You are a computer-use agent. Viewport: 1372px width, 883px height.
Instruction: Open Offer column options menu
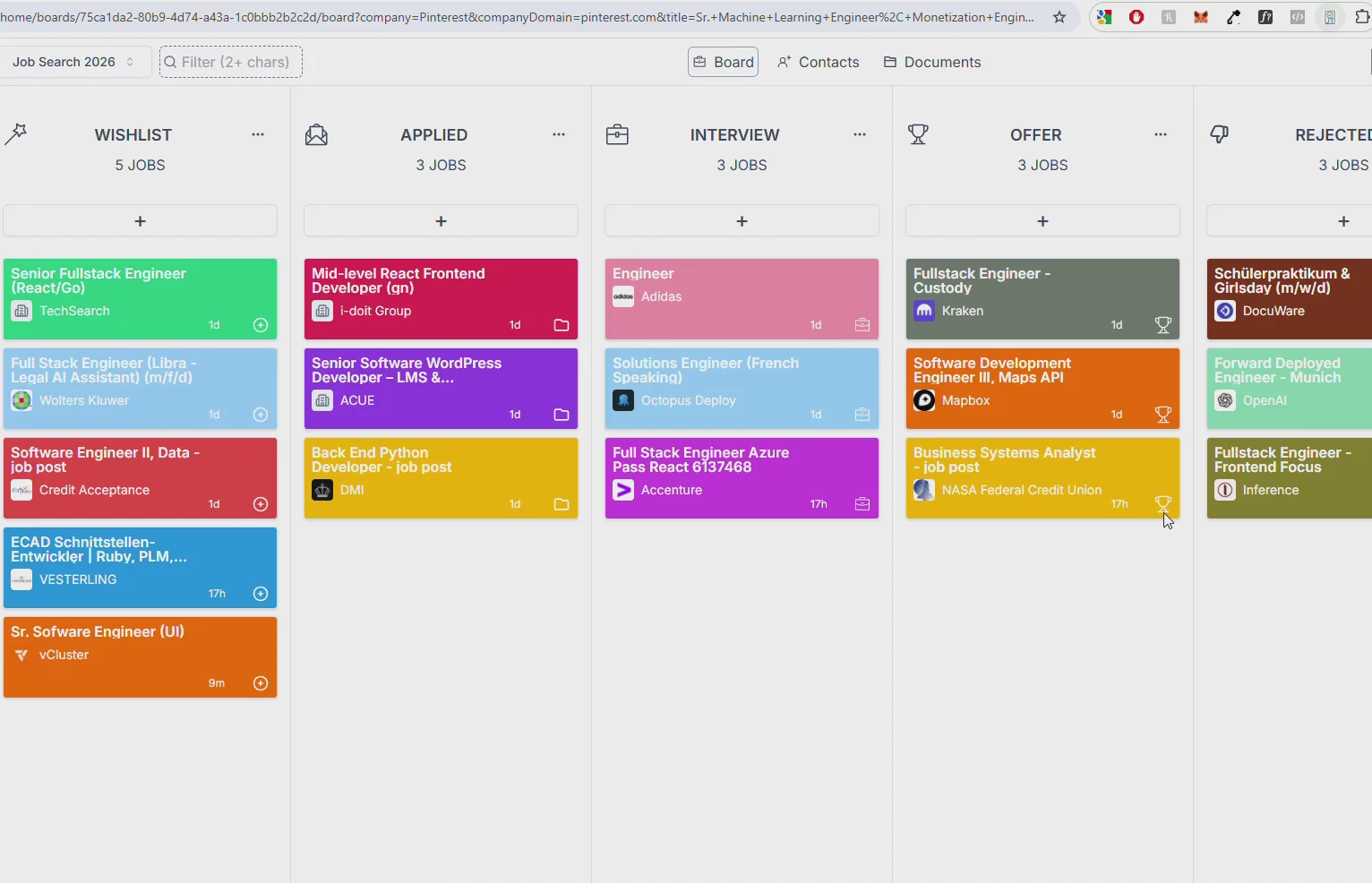1161,134
